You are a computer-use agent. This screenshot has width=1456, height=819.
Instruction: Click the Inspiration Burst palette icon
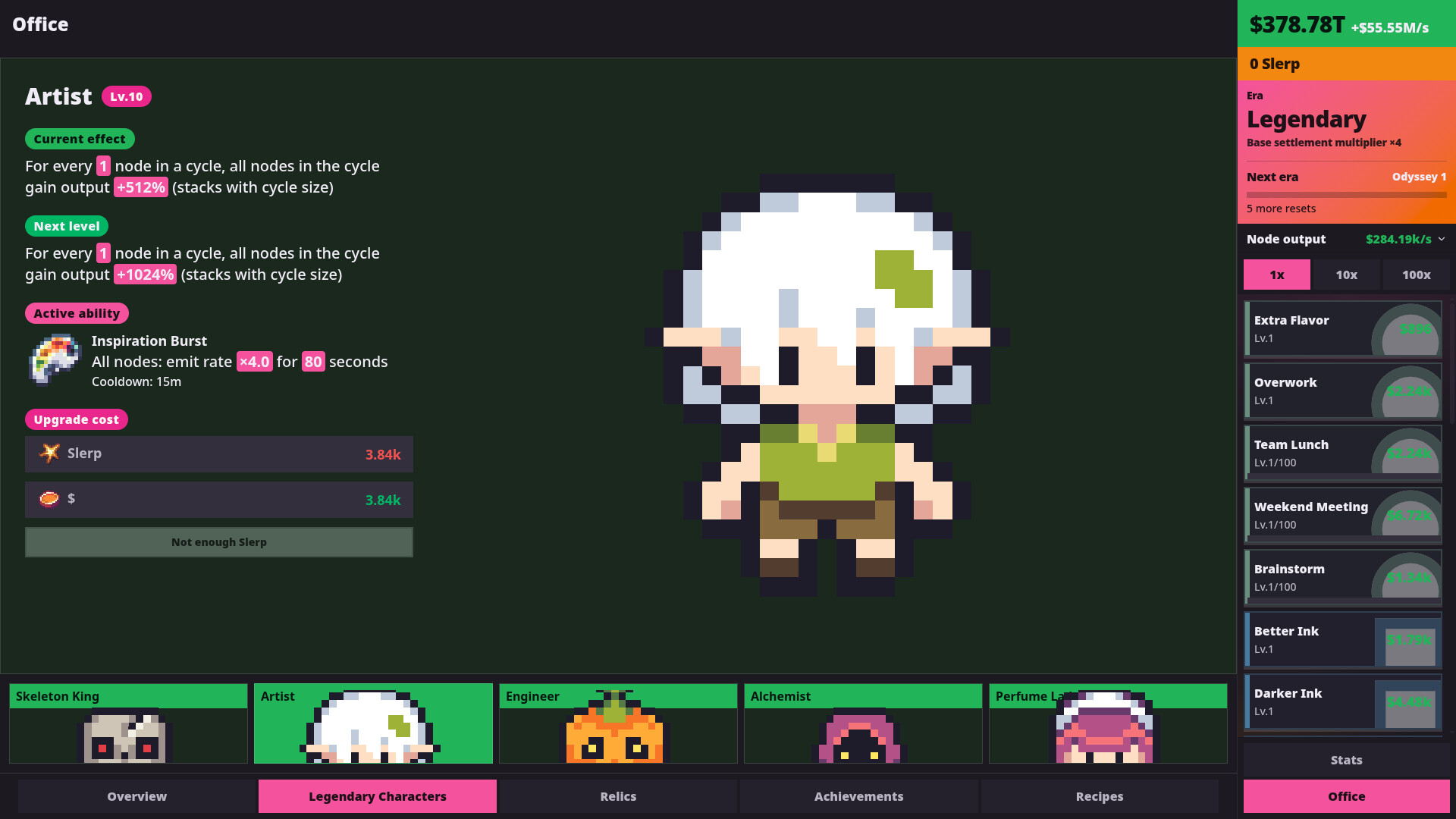[55, 360]
